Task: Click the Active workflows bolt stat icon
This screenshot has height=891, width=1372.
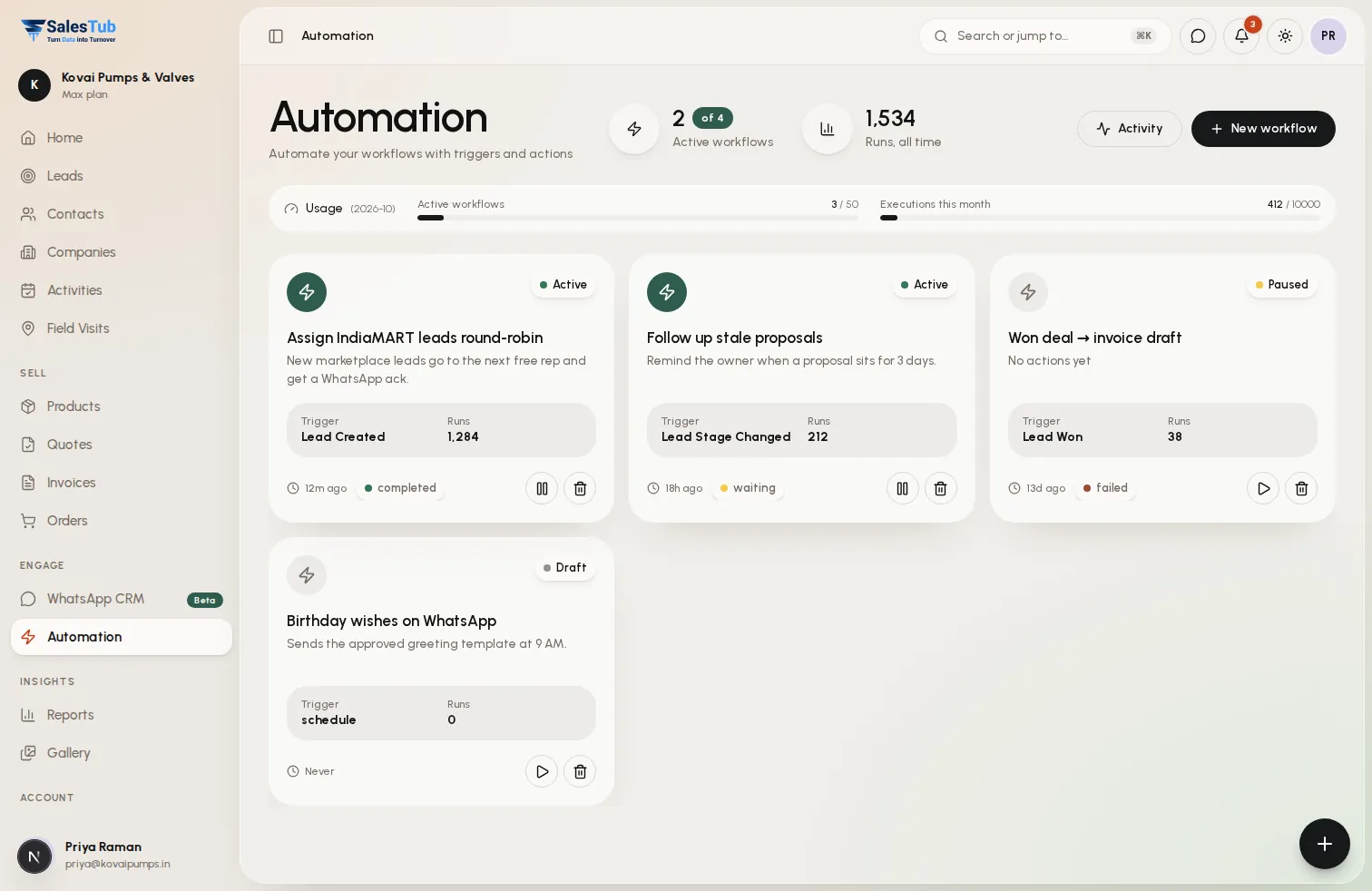Action: click(634, 129)
